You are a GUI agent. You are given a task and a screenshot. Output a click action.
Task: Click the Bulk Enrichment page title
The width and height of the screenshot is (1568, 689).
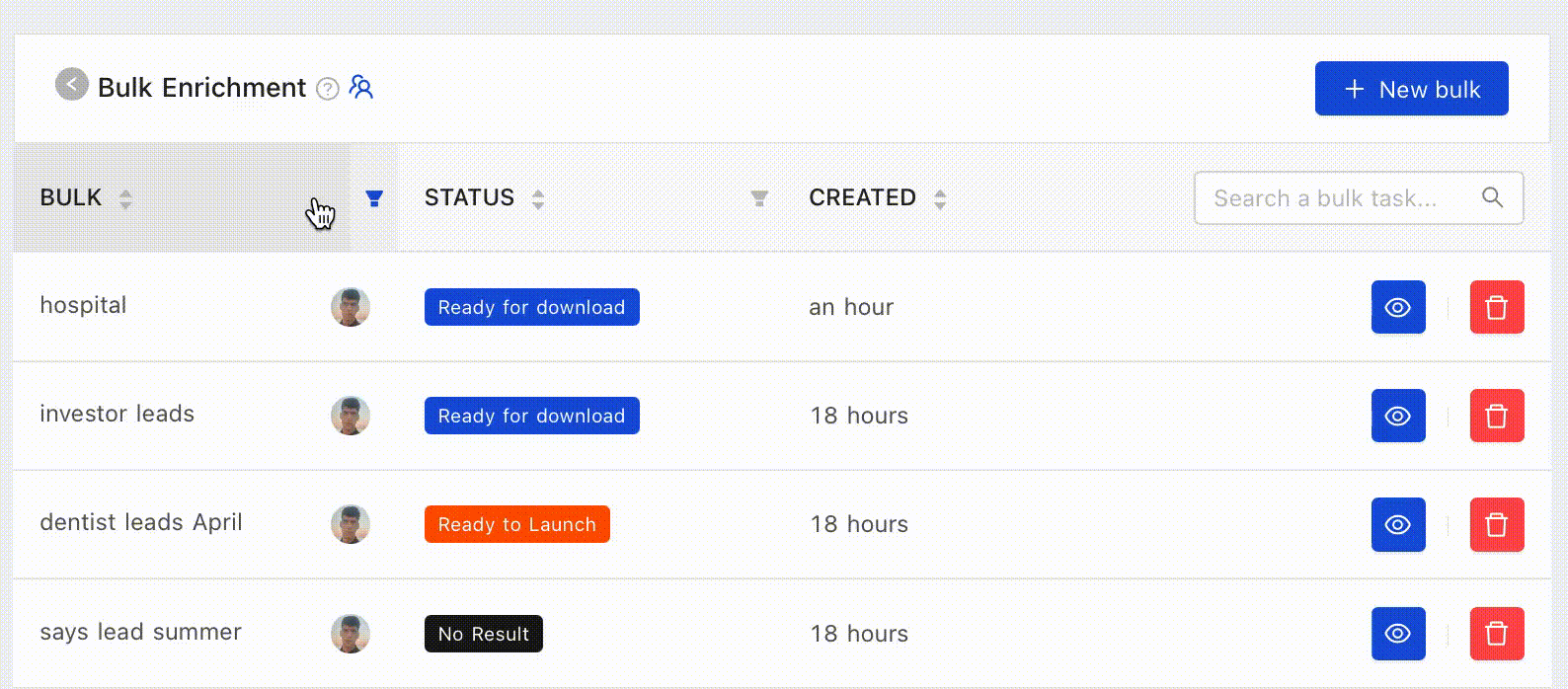[202, 88]
